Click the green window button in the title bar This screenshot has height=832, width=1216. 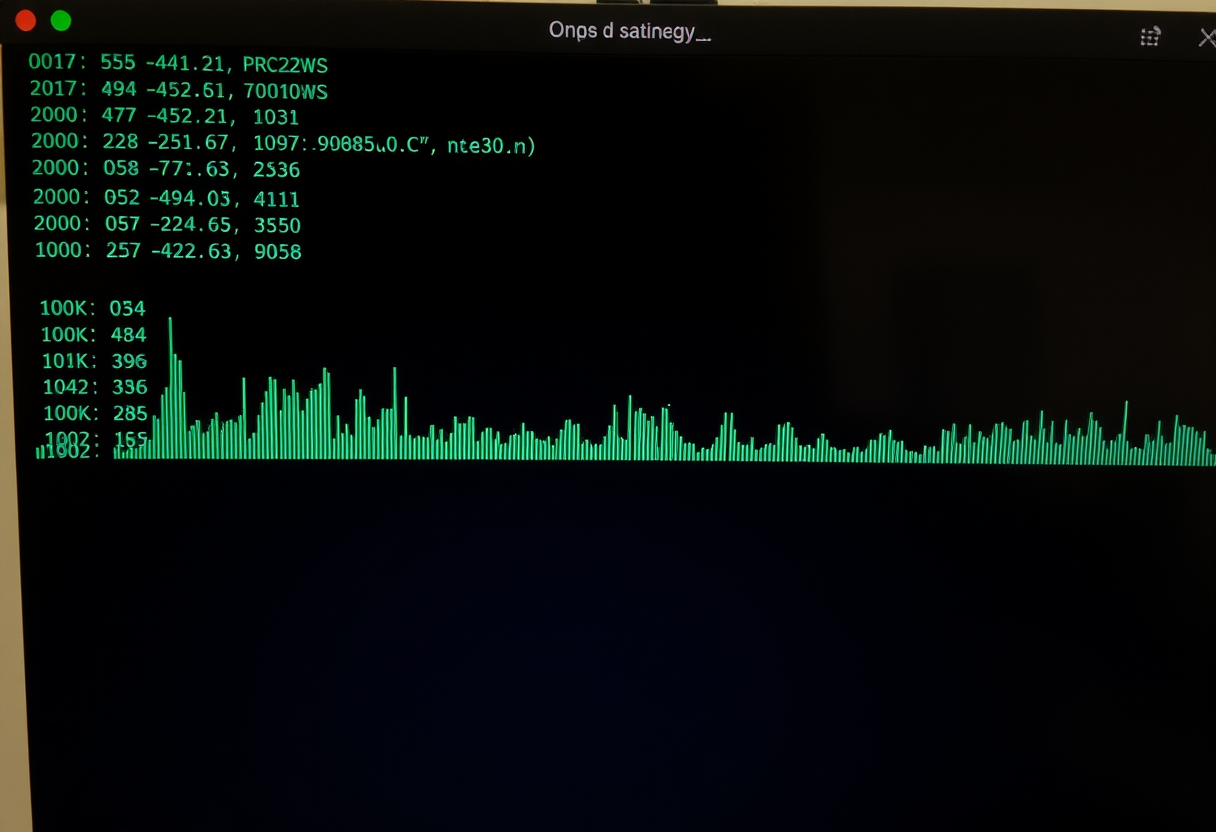(61, 20)
